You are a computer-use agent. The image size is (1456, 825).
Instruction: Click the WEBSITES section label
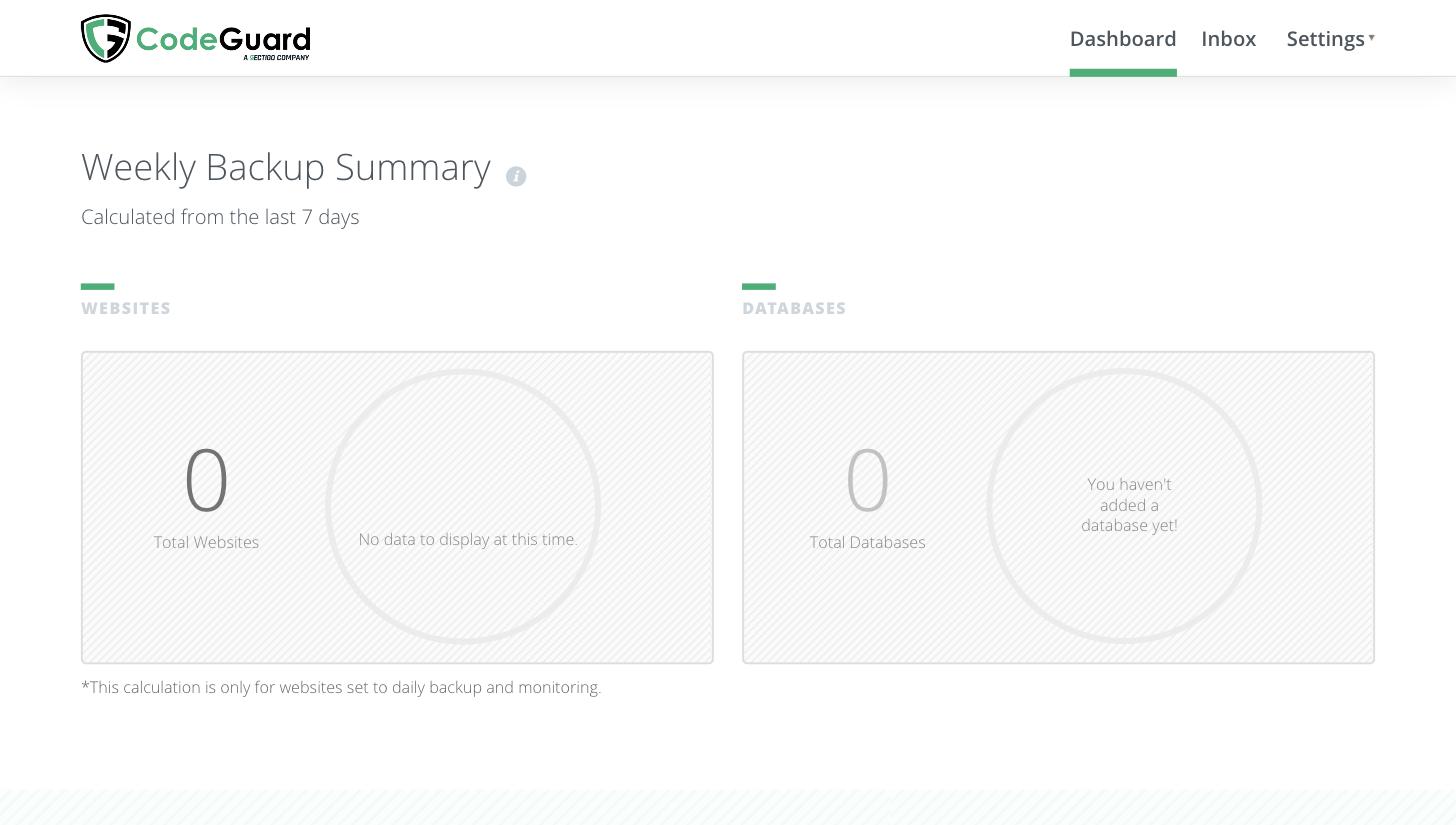point(126,308)
